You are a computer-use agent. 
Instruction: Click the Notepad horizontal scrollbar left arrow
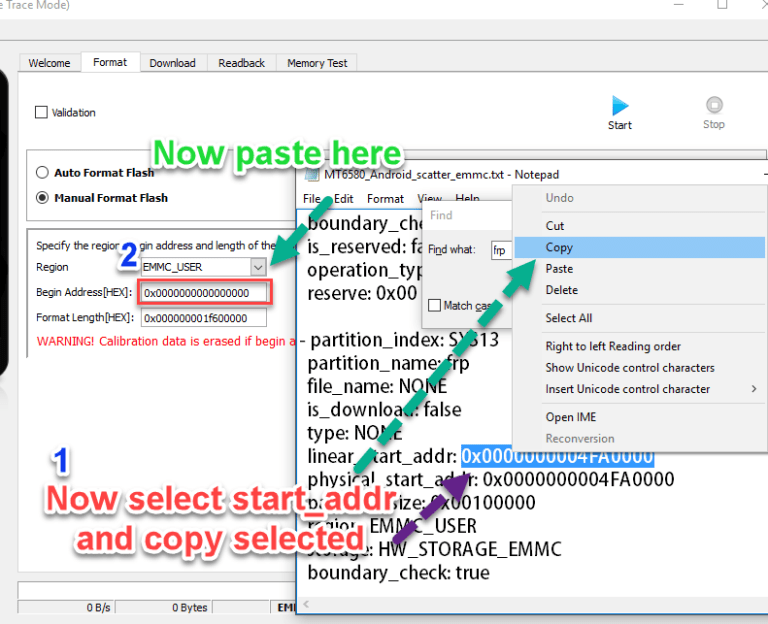306,604
